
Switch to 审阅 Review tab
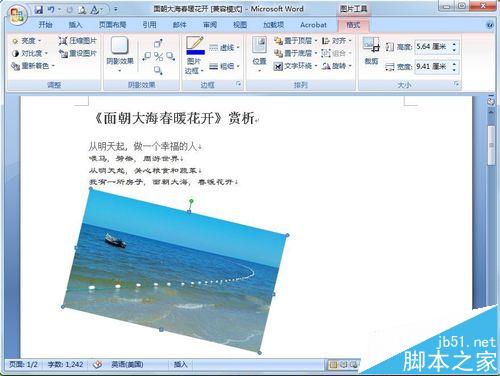point(210,25)
